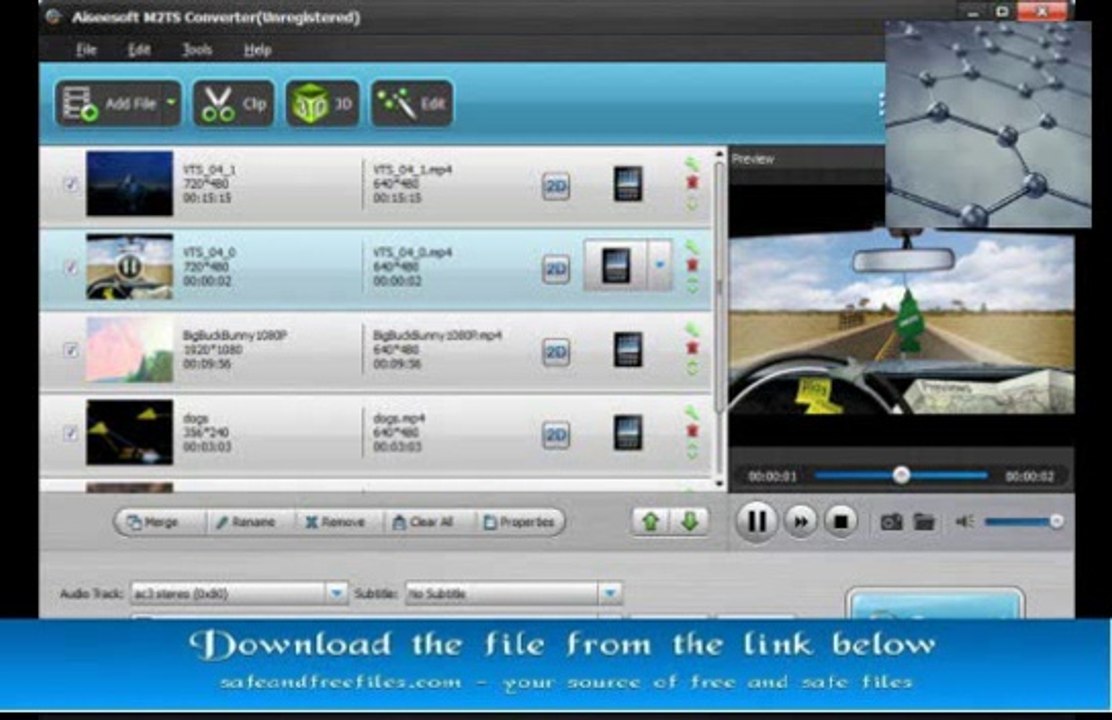Click red delete icon on dogs row
The height and width of the screenshot is (720, 1112).
pyautogui.click(x=692, y=431)
